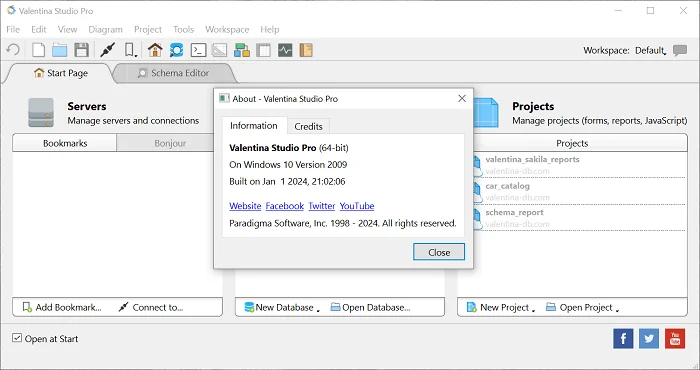Click the Built on Jan 1 2024 text
Screen dimensions: 700x370
(287, 182)
